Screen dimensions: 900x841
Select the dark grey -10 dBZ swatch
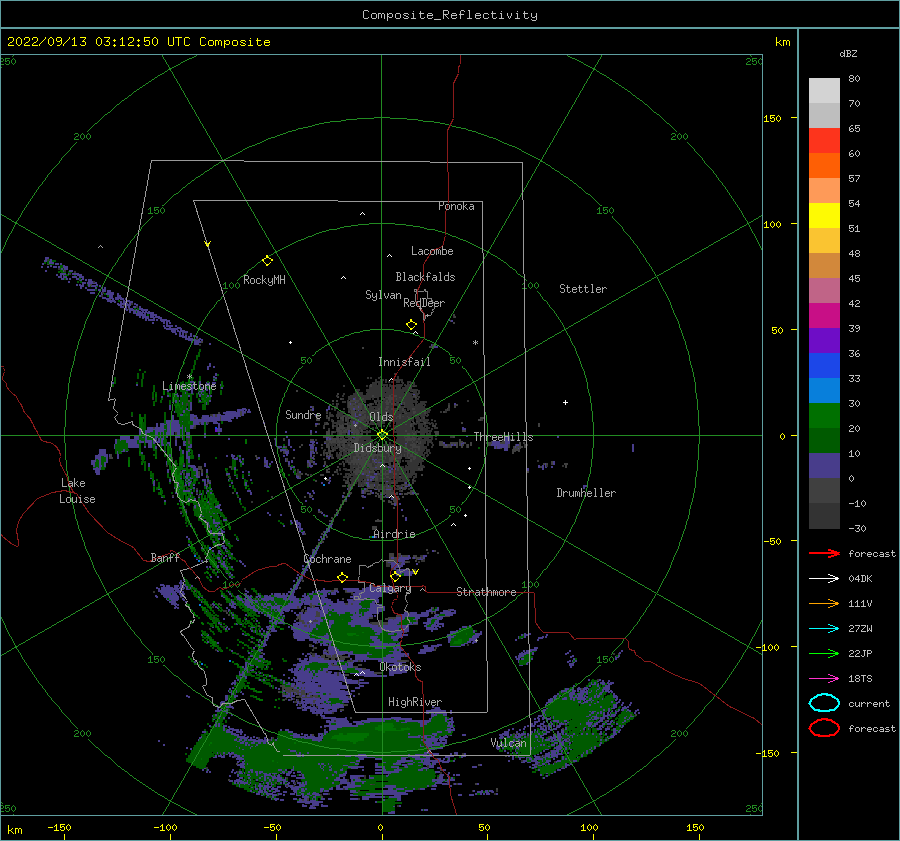[824, 516]
